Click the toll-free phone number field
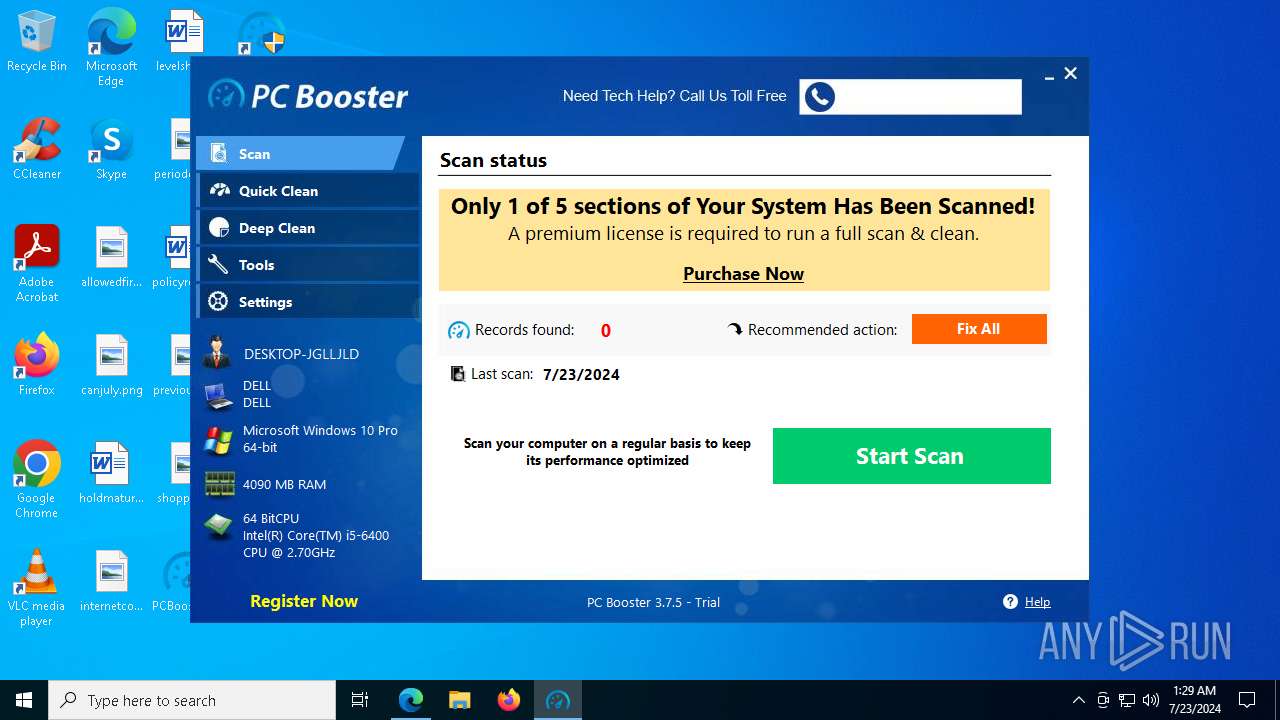The height and width of the screenshot is (720, 1280). (x=910, y=97)
